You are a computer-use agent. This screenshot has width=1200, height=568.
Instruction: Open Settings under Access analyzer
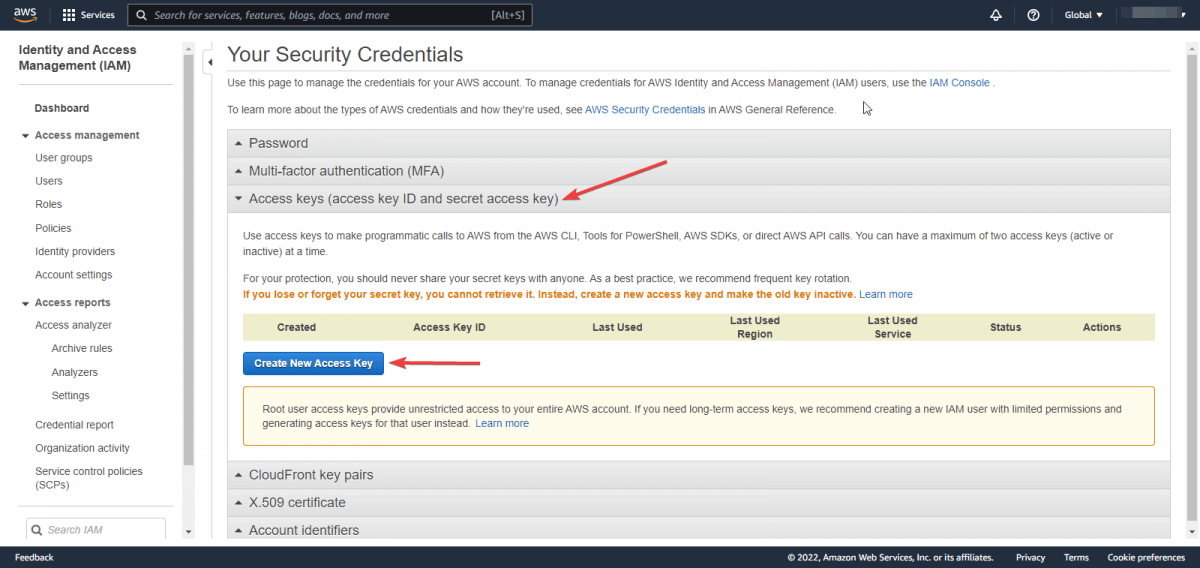(71, 395)
